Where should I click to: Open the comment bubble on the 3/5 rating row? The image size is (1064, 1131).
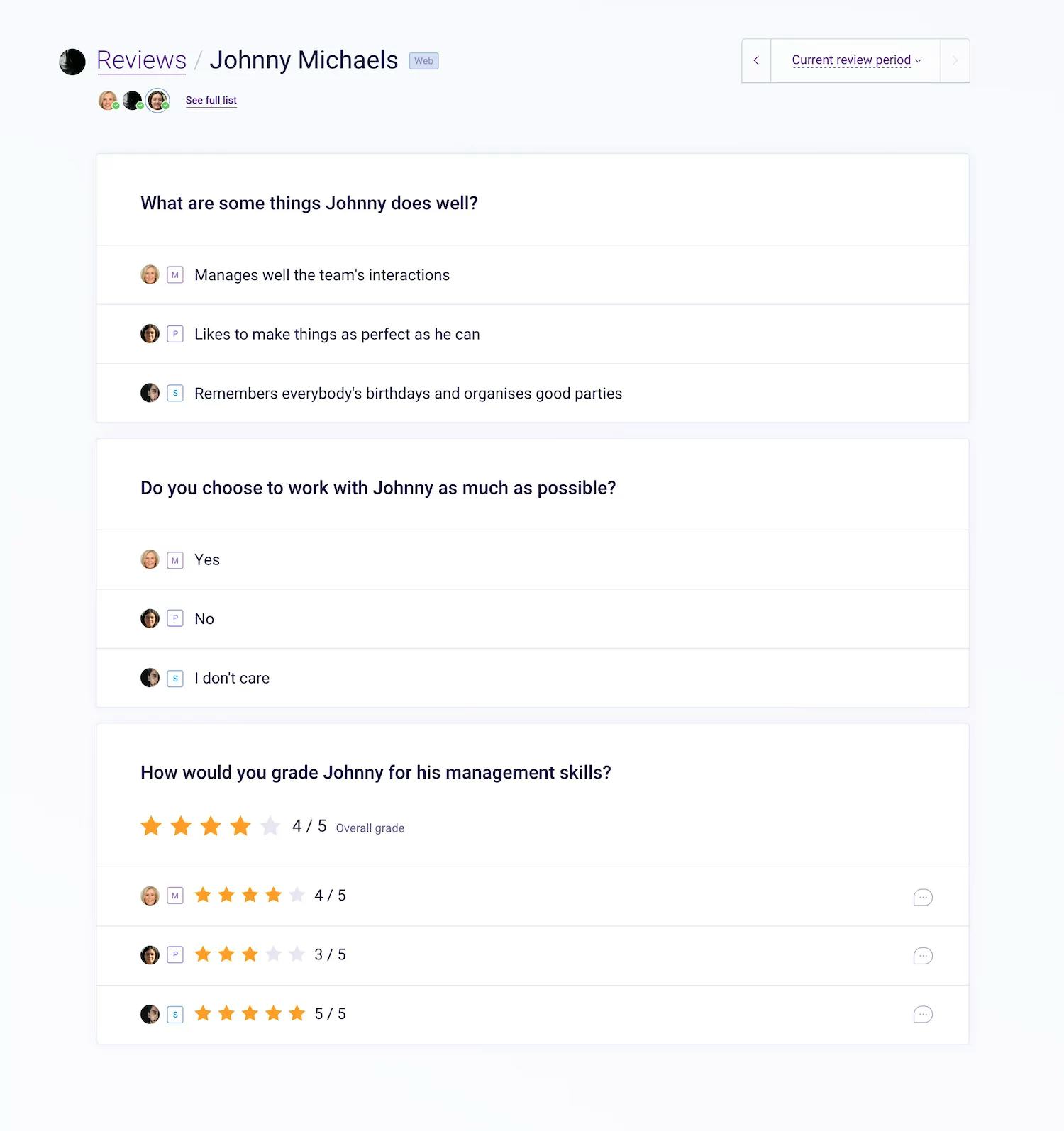coord(923,956)
